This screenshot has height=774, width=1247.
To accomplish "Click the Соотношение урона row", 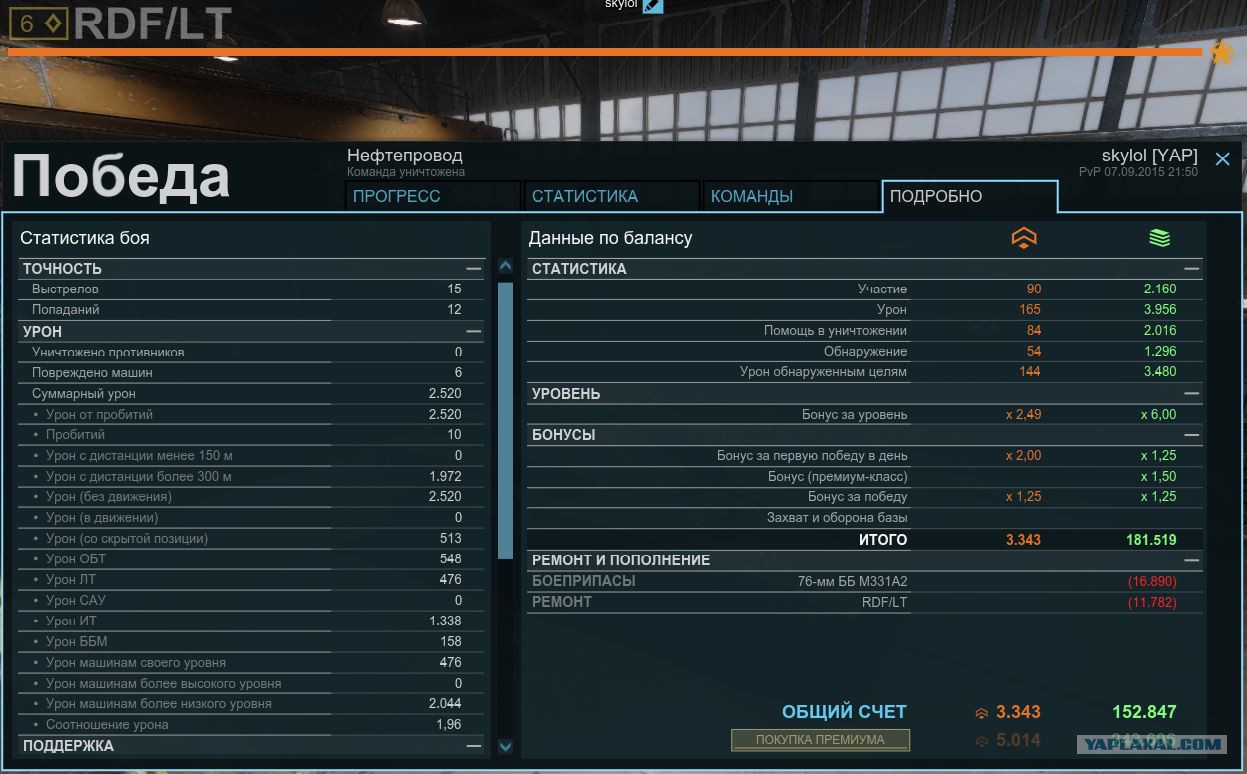I will tap(251, 724).
